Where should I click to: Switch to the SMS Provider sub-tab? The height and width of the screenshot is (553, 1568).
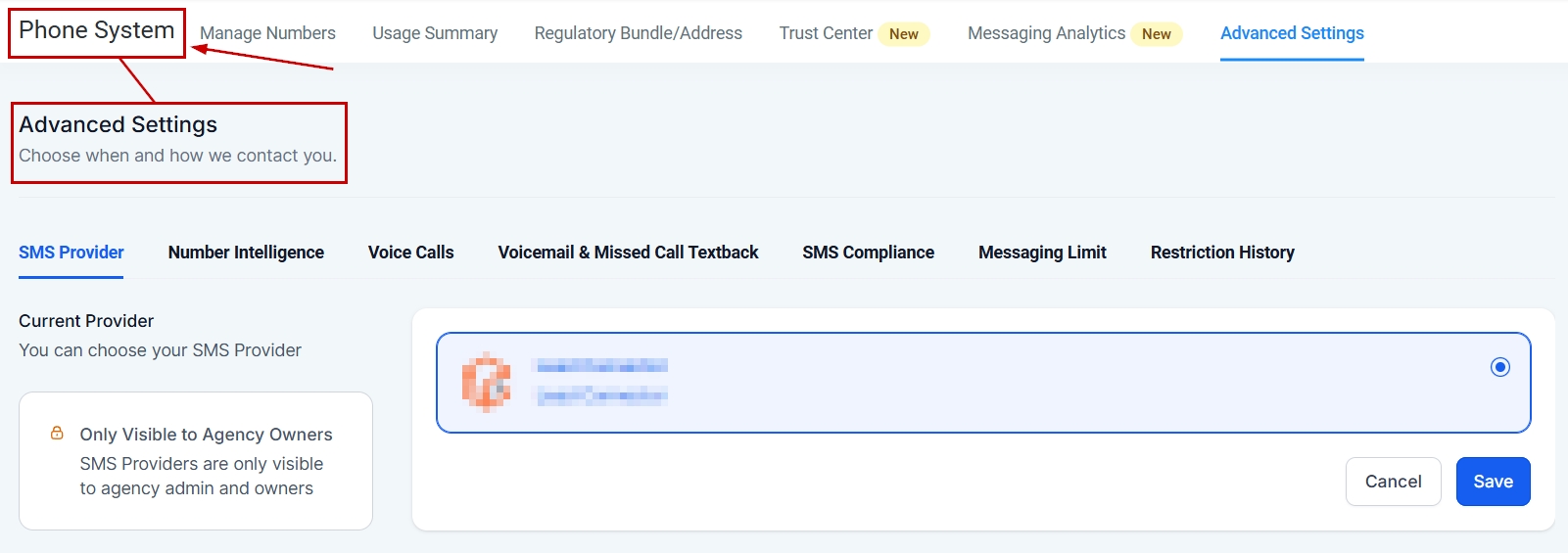(x=71, y=253)
